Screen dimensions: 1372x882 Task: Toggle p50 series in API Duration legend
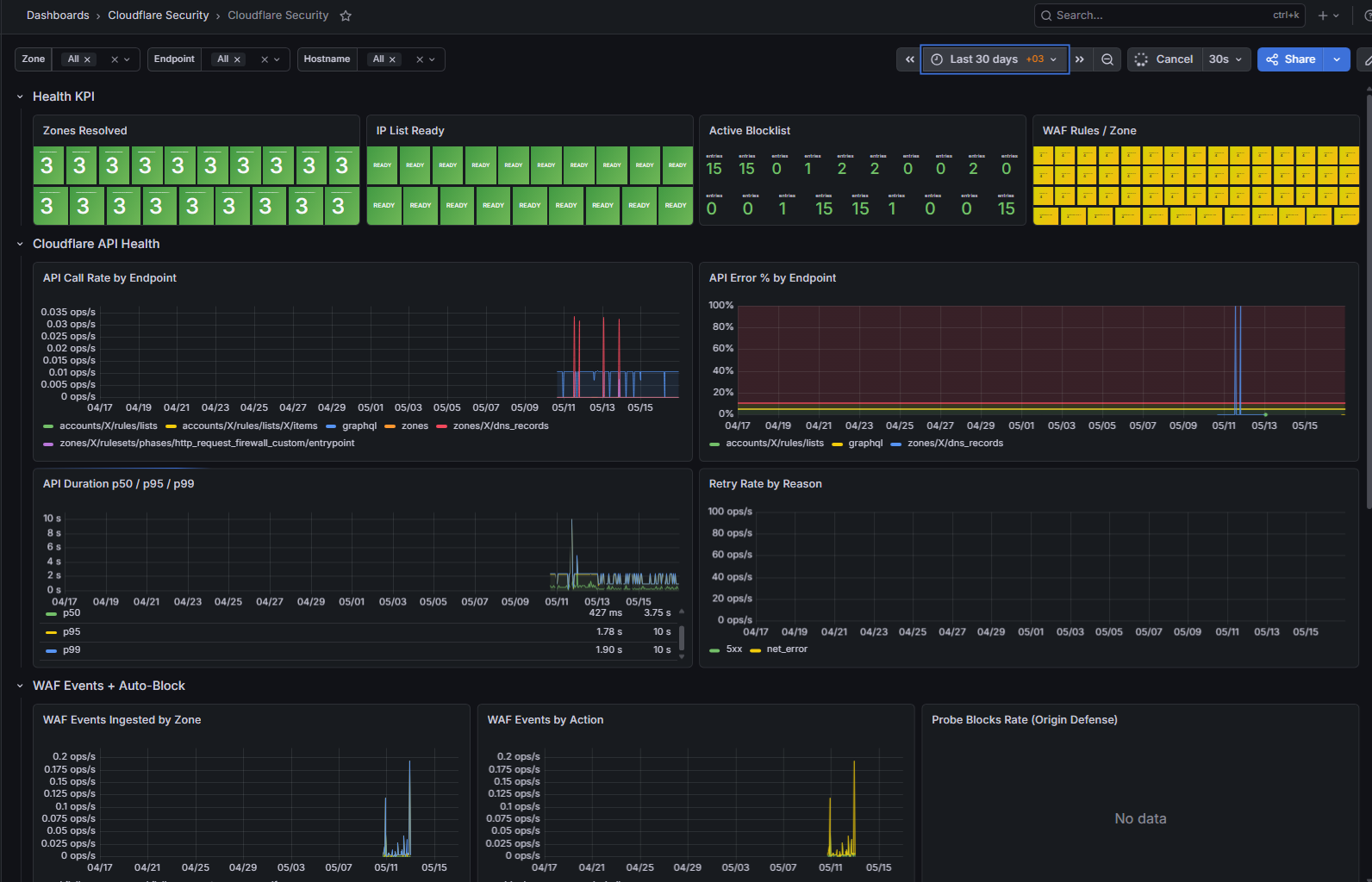(72, 613)
